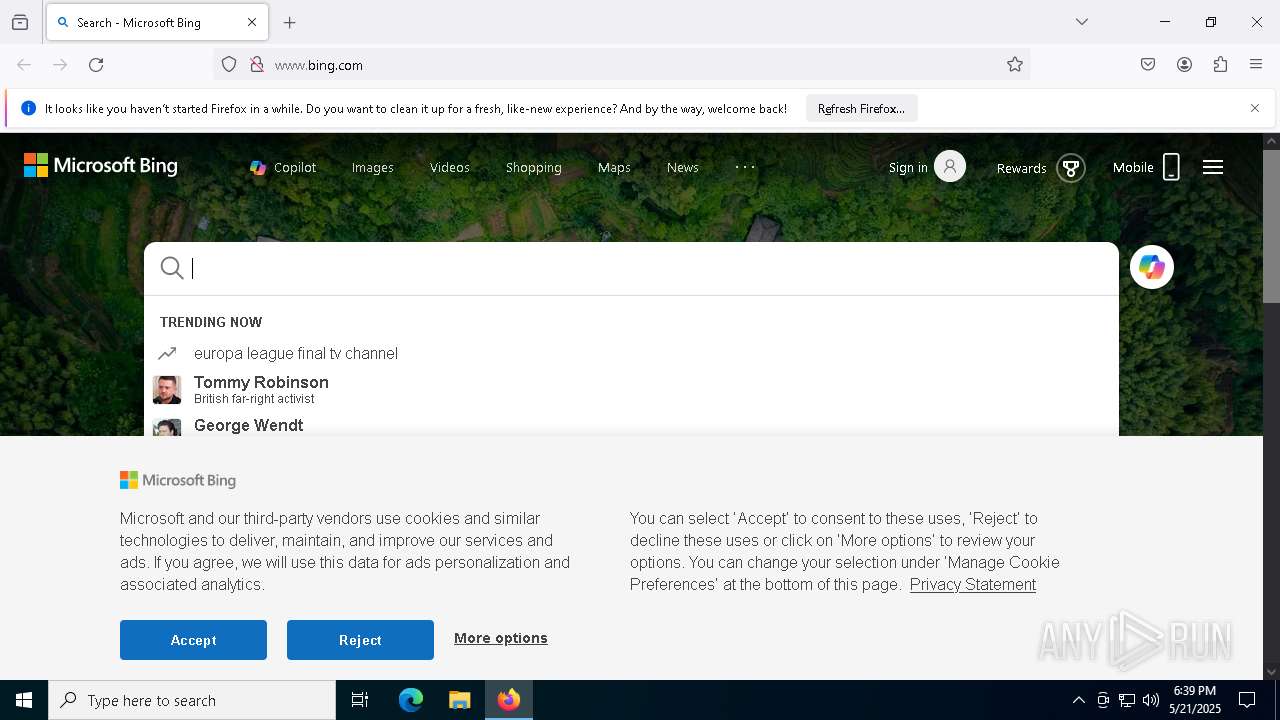
Task: Reject cookies in the consent banner
Action: [360, 640]
